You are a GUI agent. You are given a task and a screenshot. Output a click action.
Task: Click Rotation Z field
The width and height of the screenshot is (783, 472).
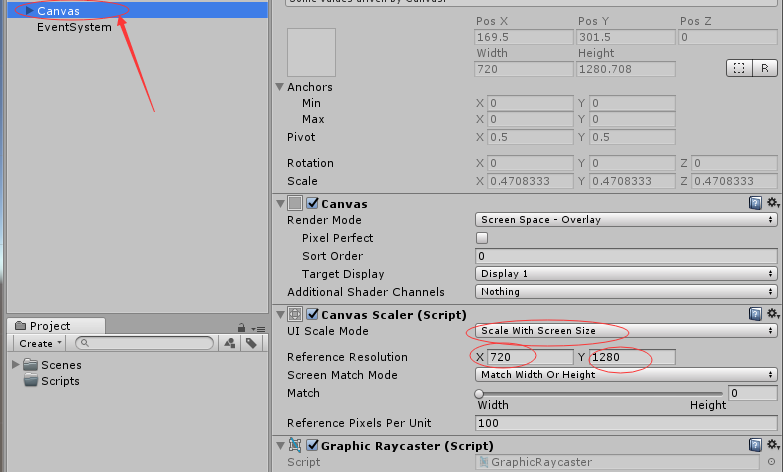click(x=735, y=163)
